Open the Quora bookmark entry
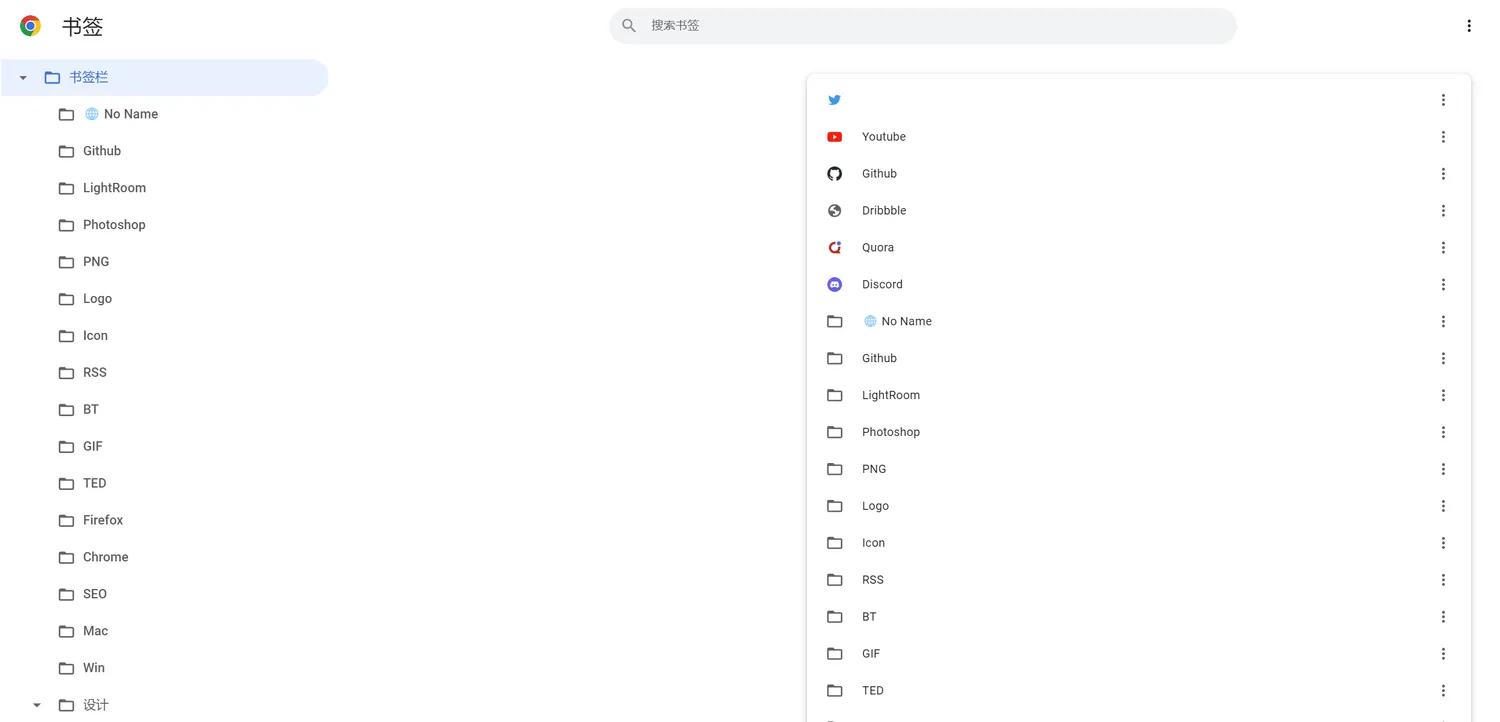The width and height of the screenshot is (1500, 722). [1139, 248]
